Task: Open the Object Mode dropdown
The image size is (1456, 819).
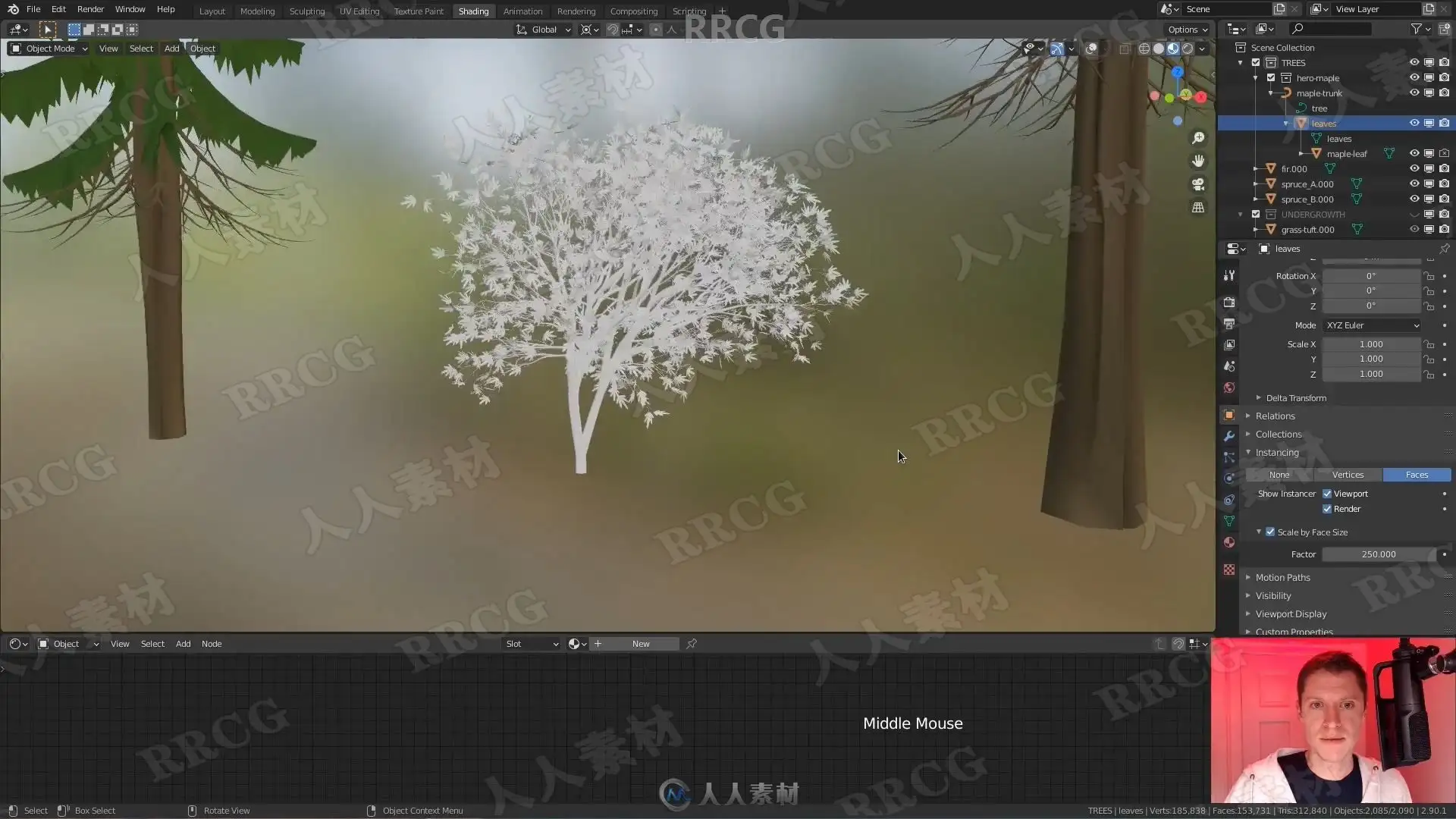Action: coord(49,49)
